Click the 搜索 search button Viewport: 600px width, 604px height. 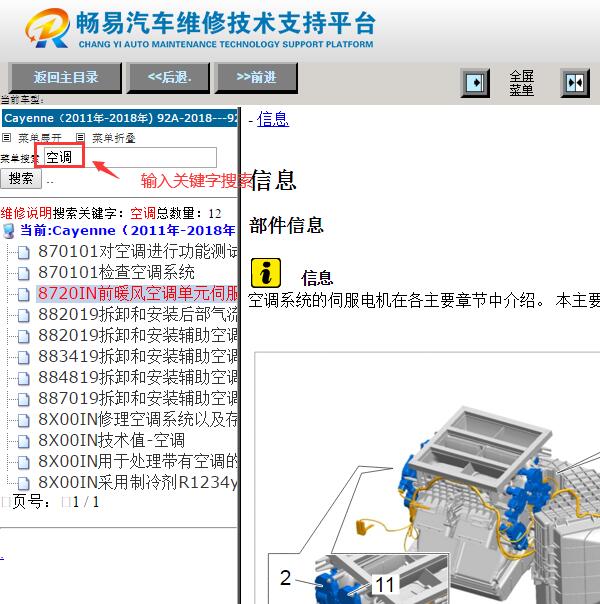[21, 178]
